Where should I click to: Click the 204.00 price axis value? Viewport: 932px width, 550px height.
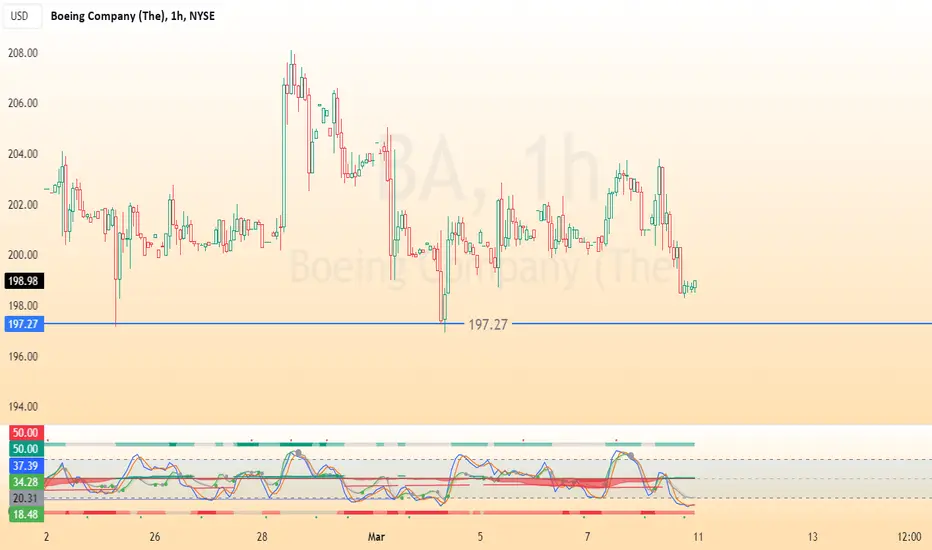[23, 154]
